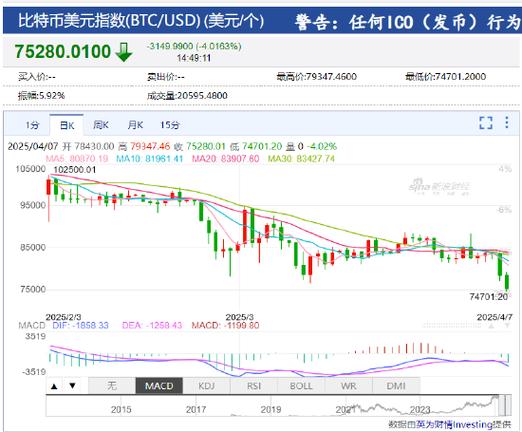522x432 pixels.
Task: Click the DIF value in MACD legend
Action: 80,325
